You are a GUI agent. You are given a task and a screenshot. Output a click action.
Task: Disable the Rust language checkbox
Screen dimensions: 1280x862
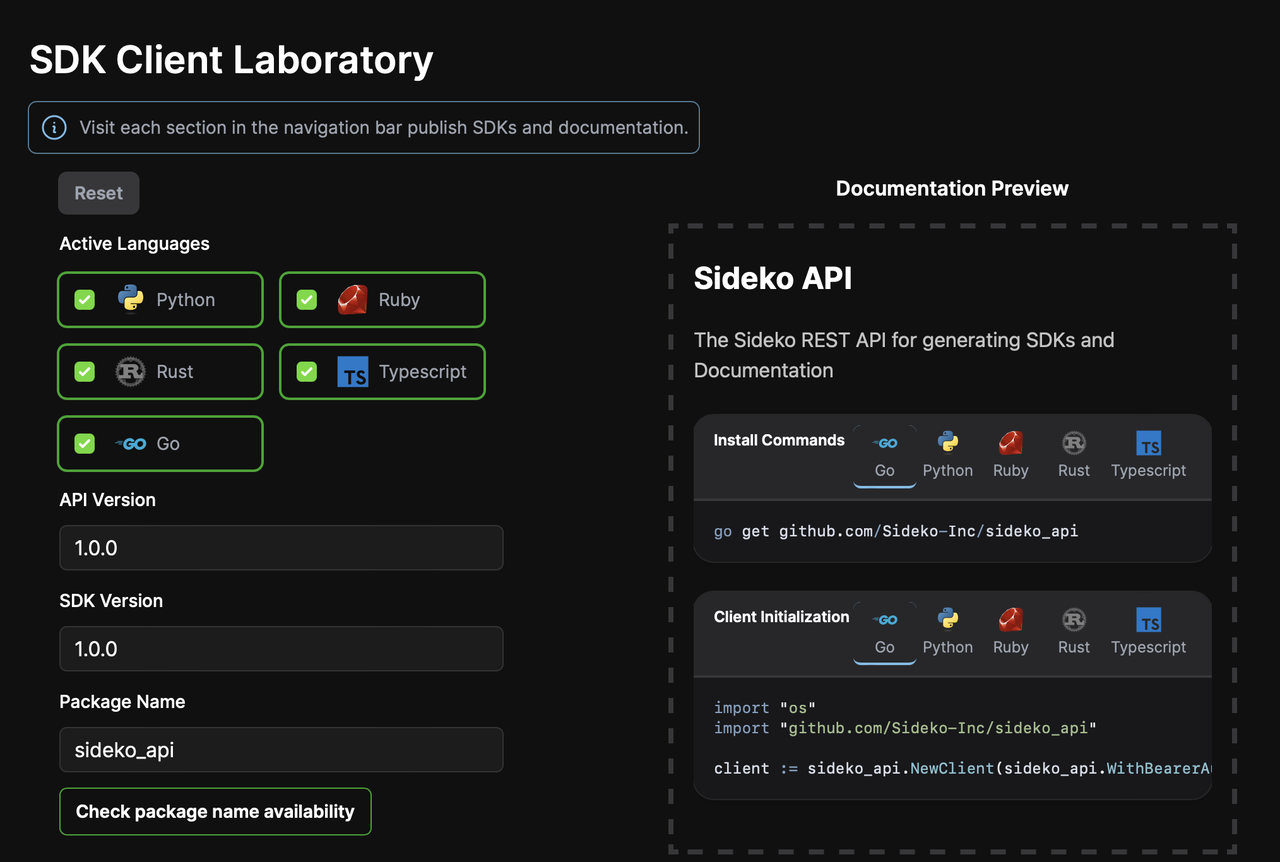[x=85, y=372]
